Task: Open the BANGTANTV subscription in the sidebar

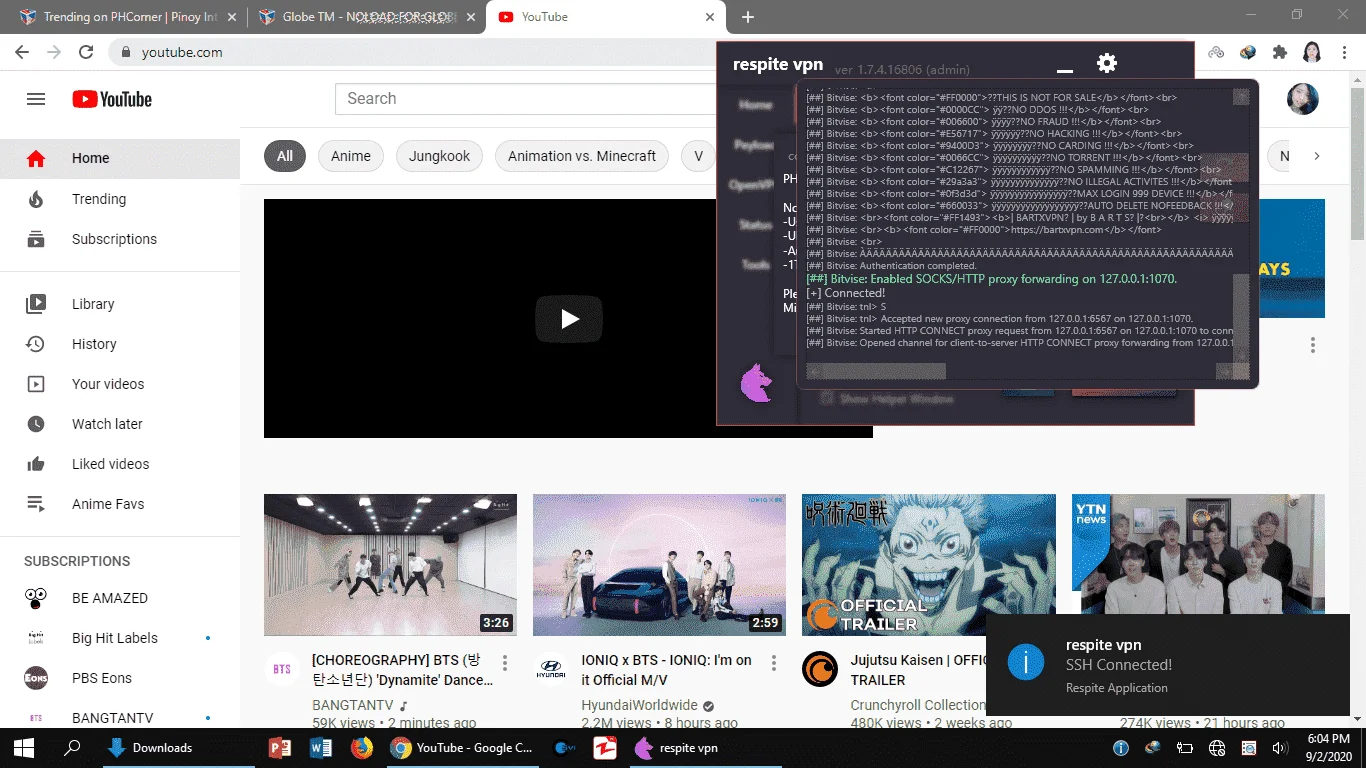Action: [120, 718]
